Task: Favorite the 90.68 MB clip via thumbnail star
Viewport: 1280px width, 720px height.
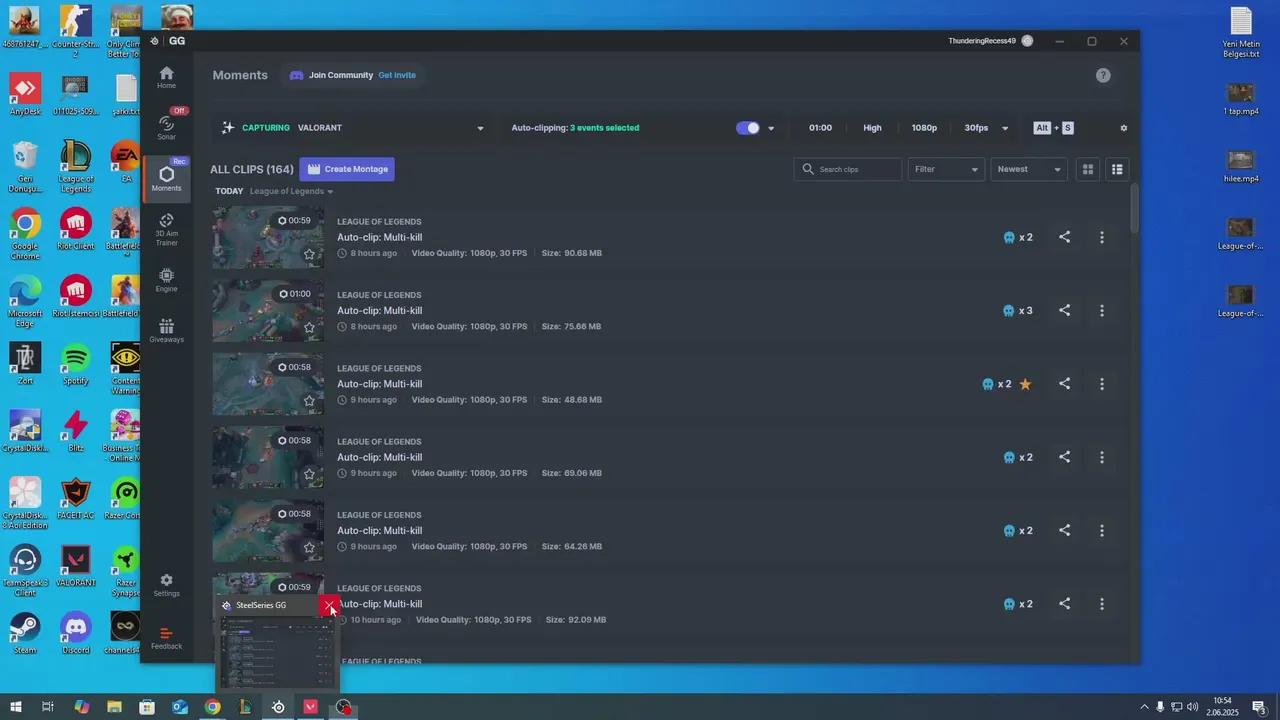Action: coord(309,254)
